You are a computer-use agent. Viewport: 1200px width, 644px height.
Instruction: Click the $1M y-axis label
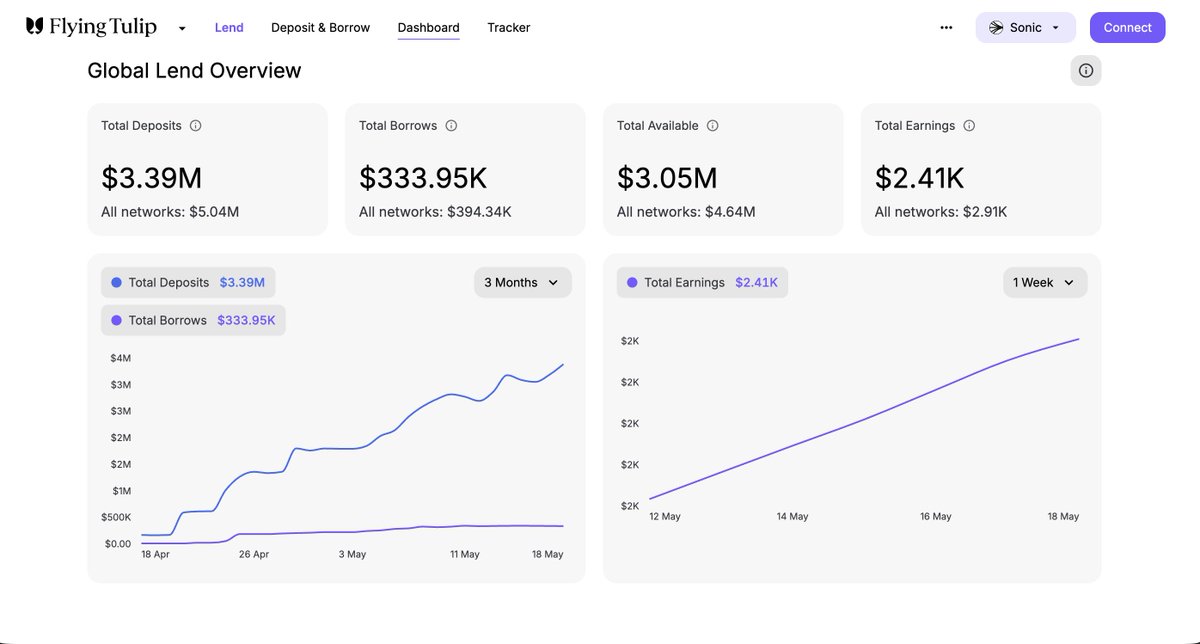(121, 491)
